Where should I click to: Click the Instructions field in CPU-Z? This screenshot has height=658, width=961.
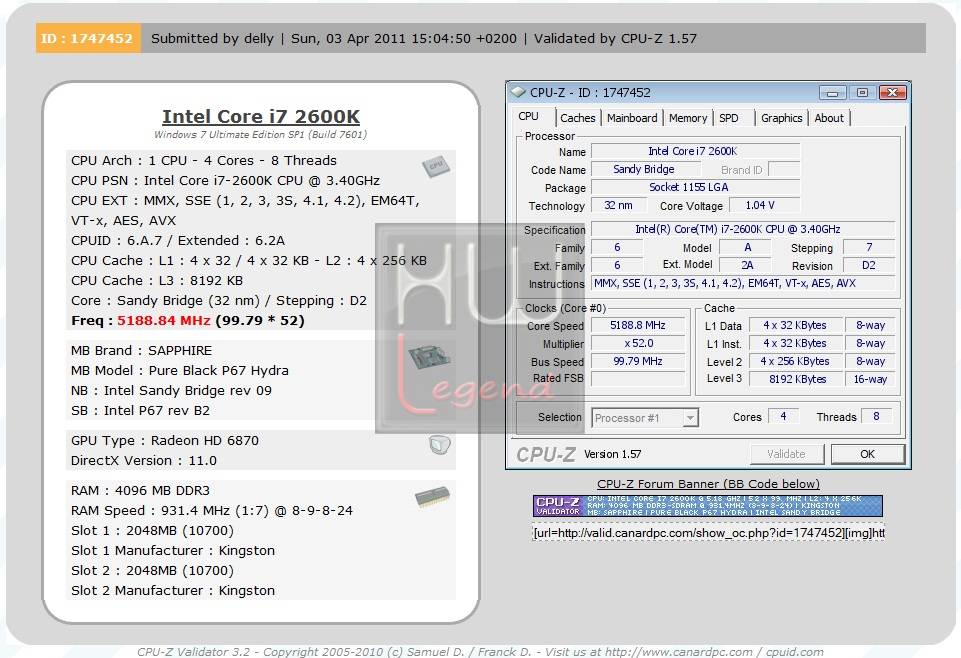point(742,283)
